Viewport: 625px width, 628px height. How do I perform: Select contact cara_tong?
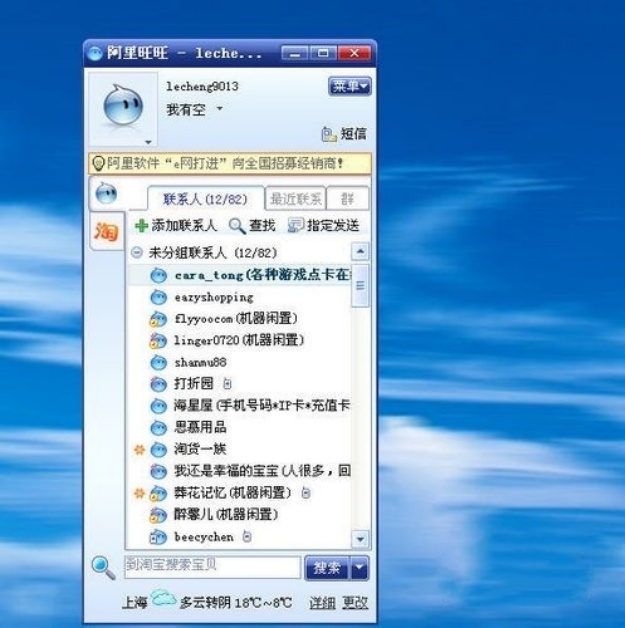click(239, 276)
